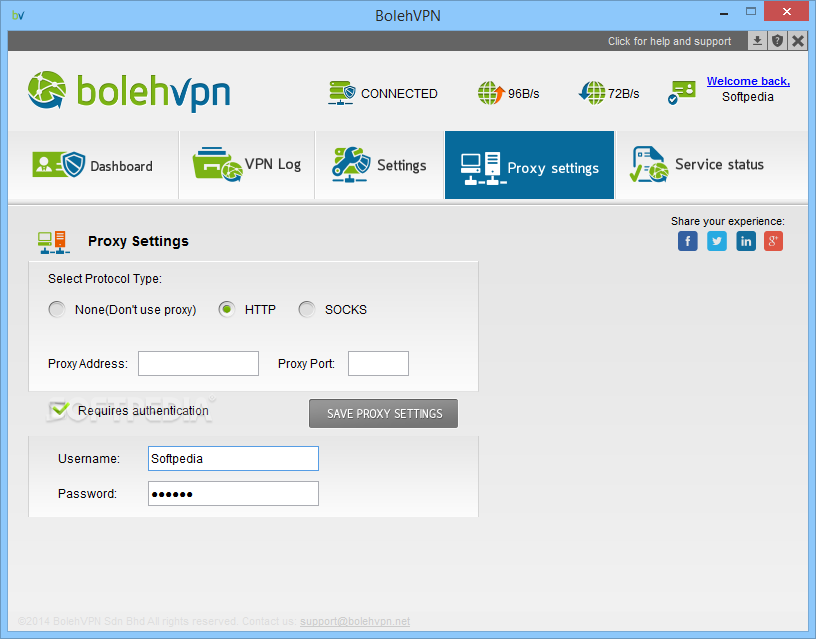This screenshot has height=639, width=816.
Task: Go to the Settings tab
Action: (x=379, y=165)
